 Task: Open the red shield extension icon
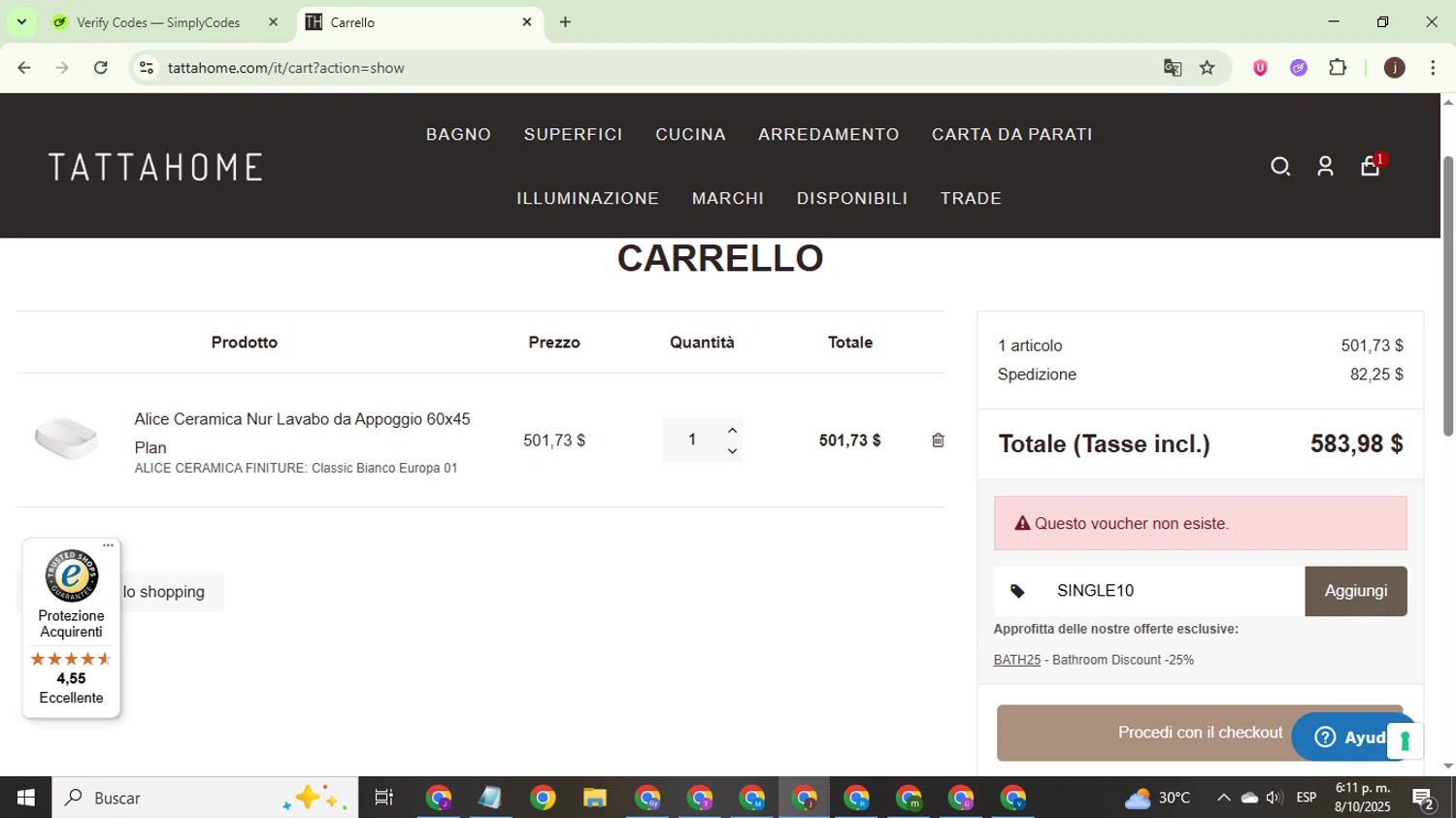pyautogui.click(x=1260, y=68)
